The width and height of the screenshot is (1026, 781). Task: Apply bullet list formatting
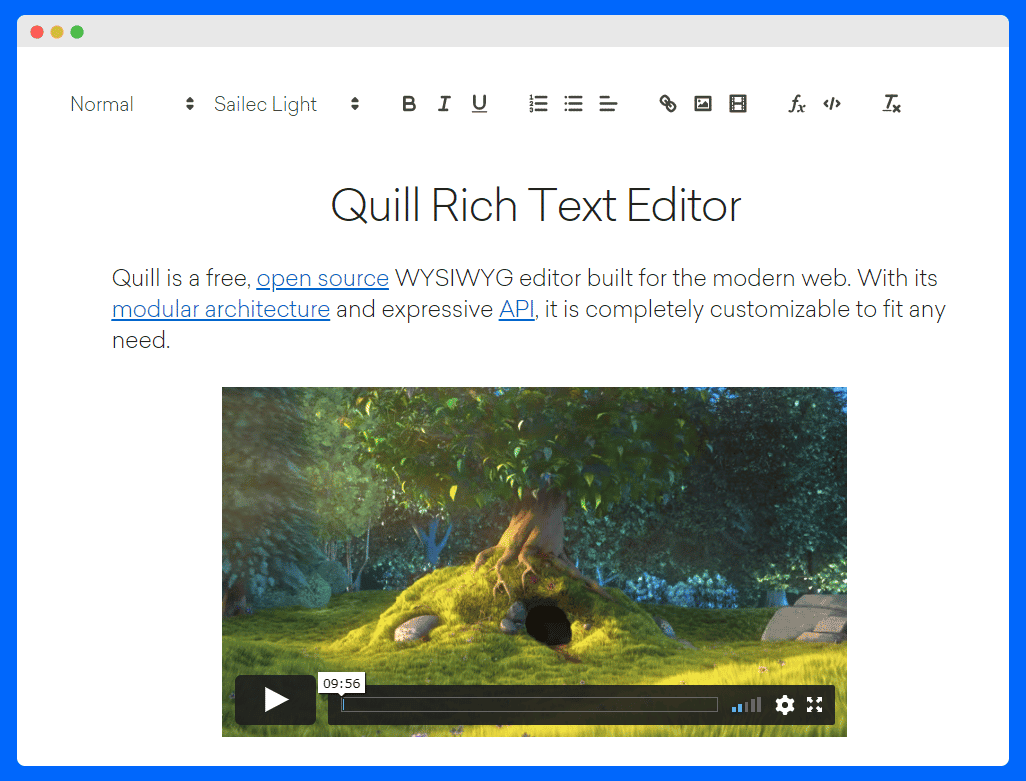573,104
